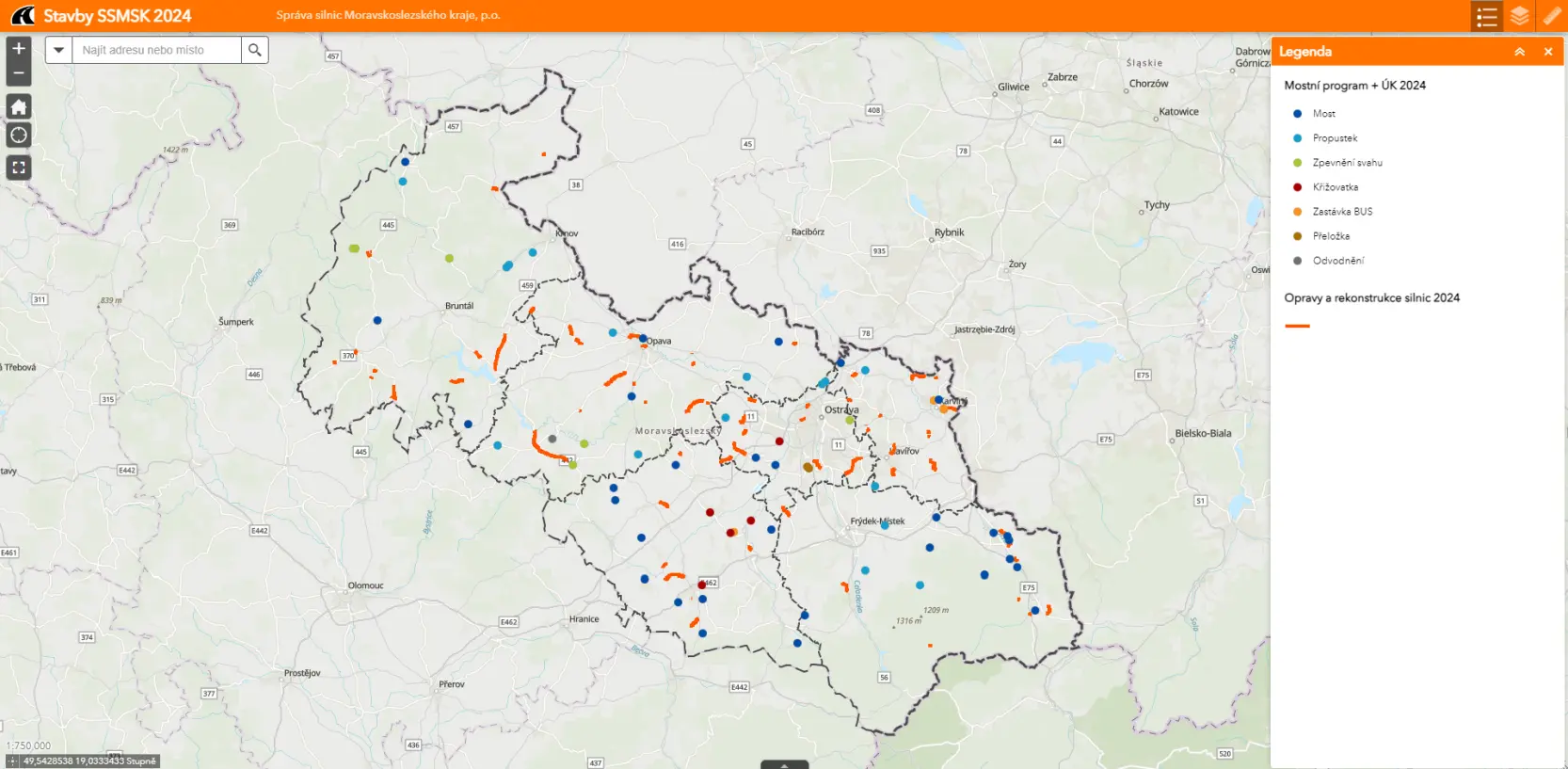This screenshot has width=1568, height=769.
Task: Click the SSMSK logo in the header
Action: [x=23, y=16]
